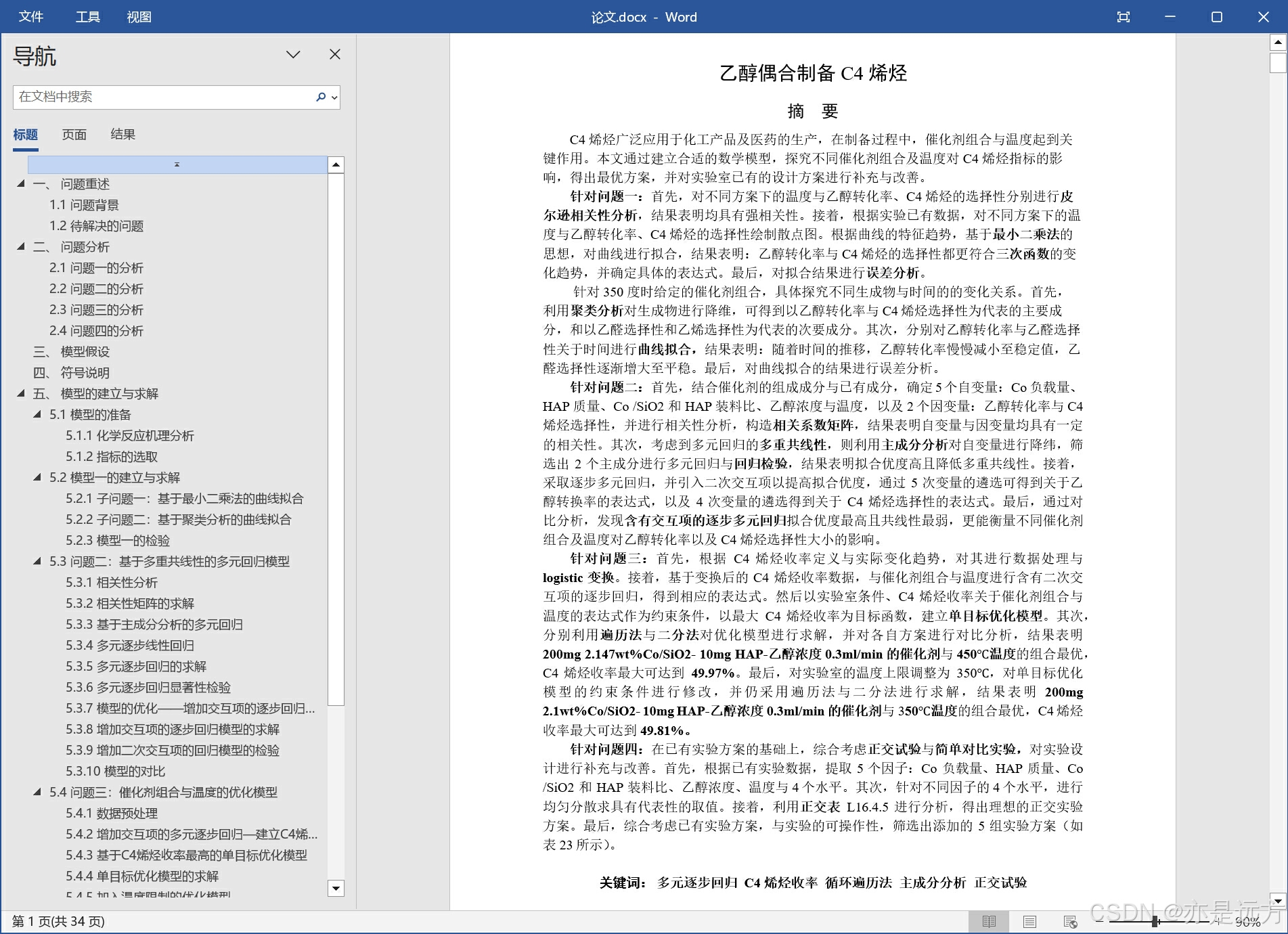Switch to Read Mode view in status bar
1288x934 pixels.
pos(988,922)
